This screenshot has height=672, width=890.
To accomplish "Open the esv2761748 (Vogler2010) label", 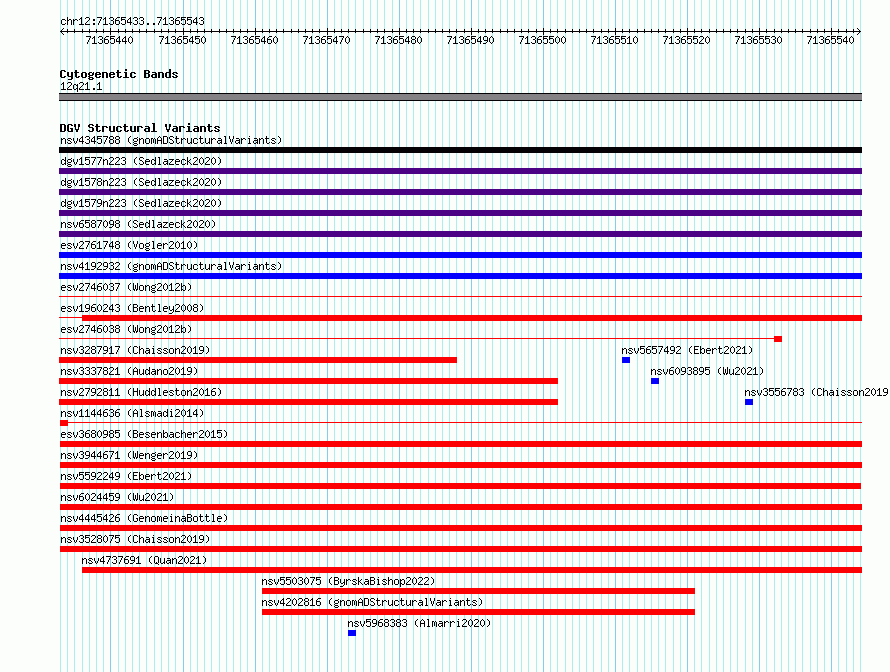I will (129, 245).
